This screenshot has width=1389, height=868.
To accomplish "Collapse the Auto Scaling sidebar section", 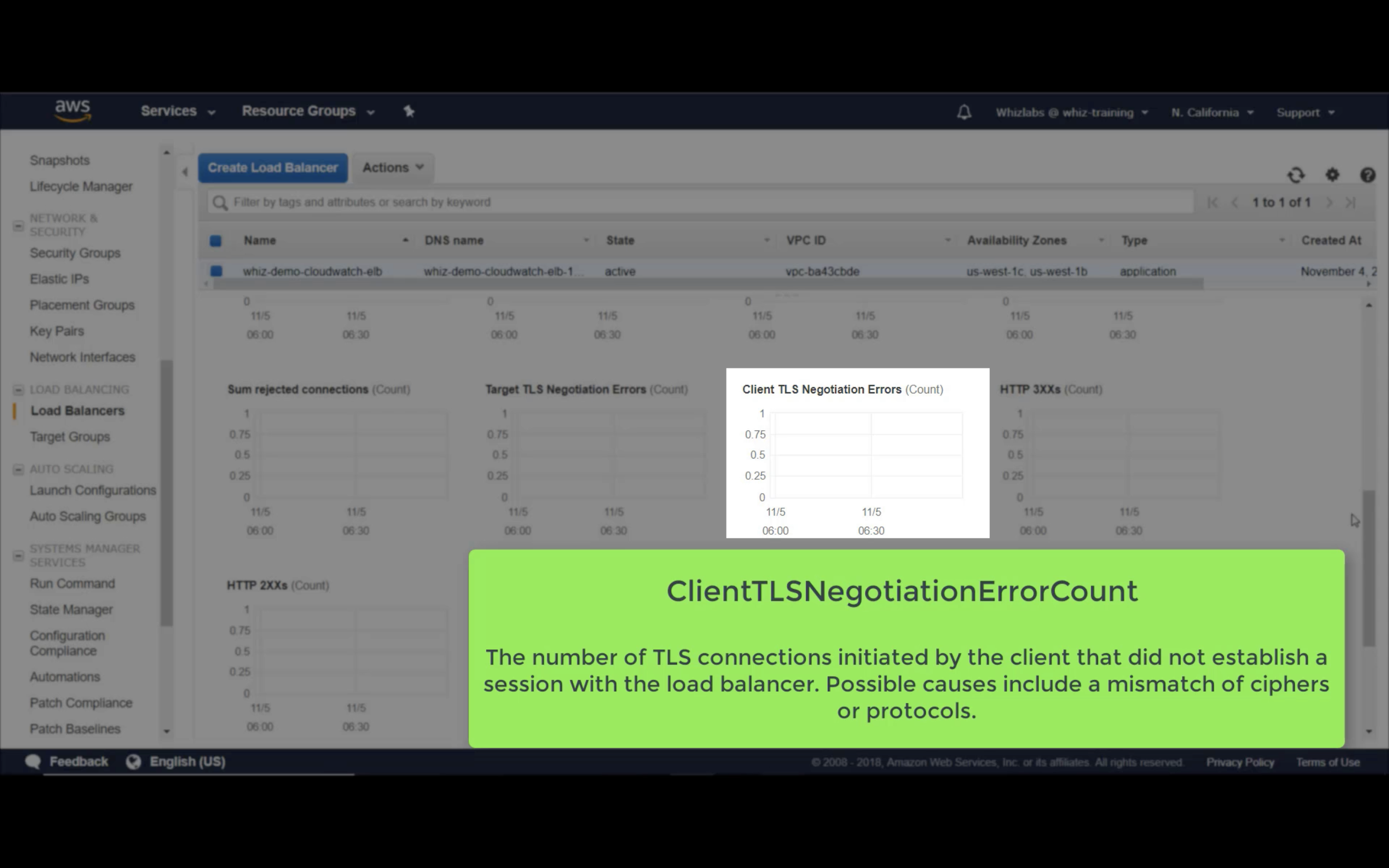I will (18, 470).
